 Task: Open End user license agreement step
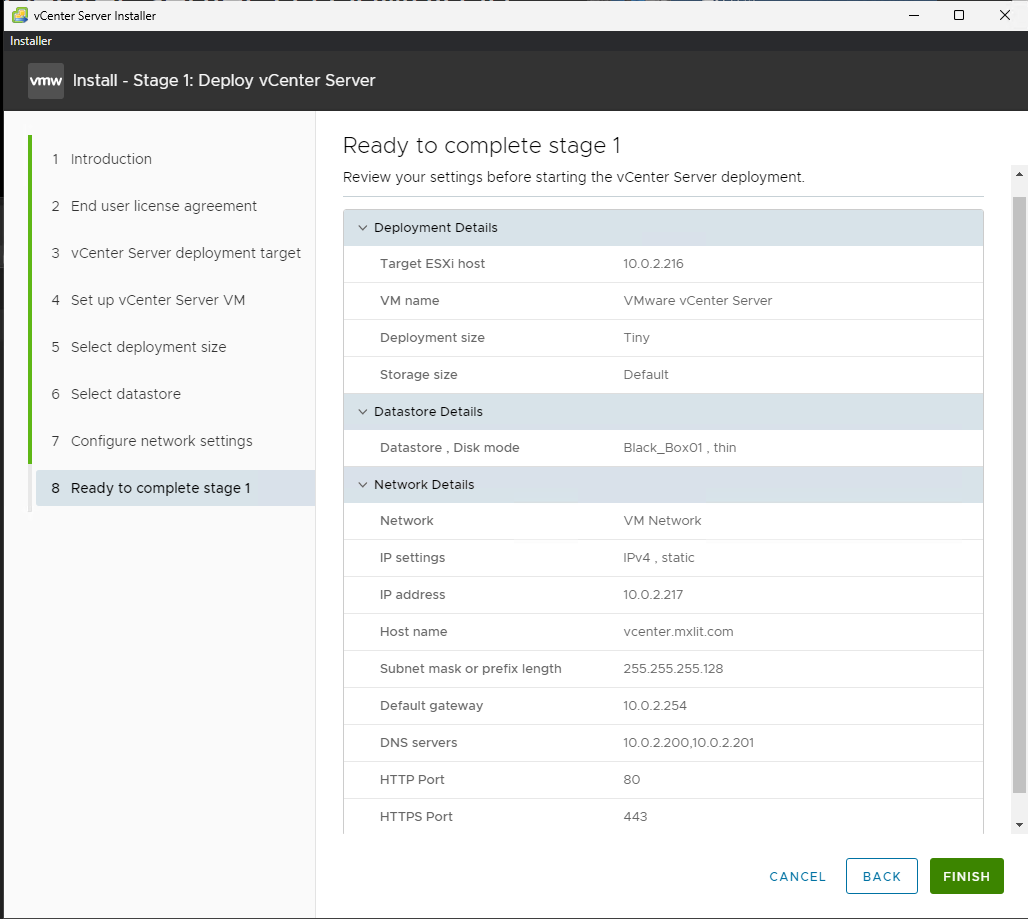click(163, 206)
